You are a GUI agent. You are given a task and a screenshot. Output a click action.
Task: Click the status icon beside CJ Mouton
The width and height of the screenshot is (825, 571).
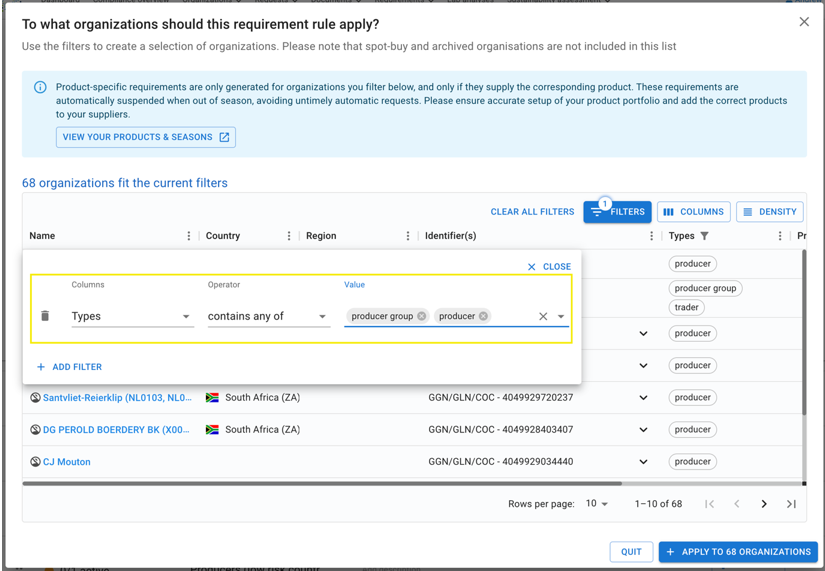click(x=35, y=462)
